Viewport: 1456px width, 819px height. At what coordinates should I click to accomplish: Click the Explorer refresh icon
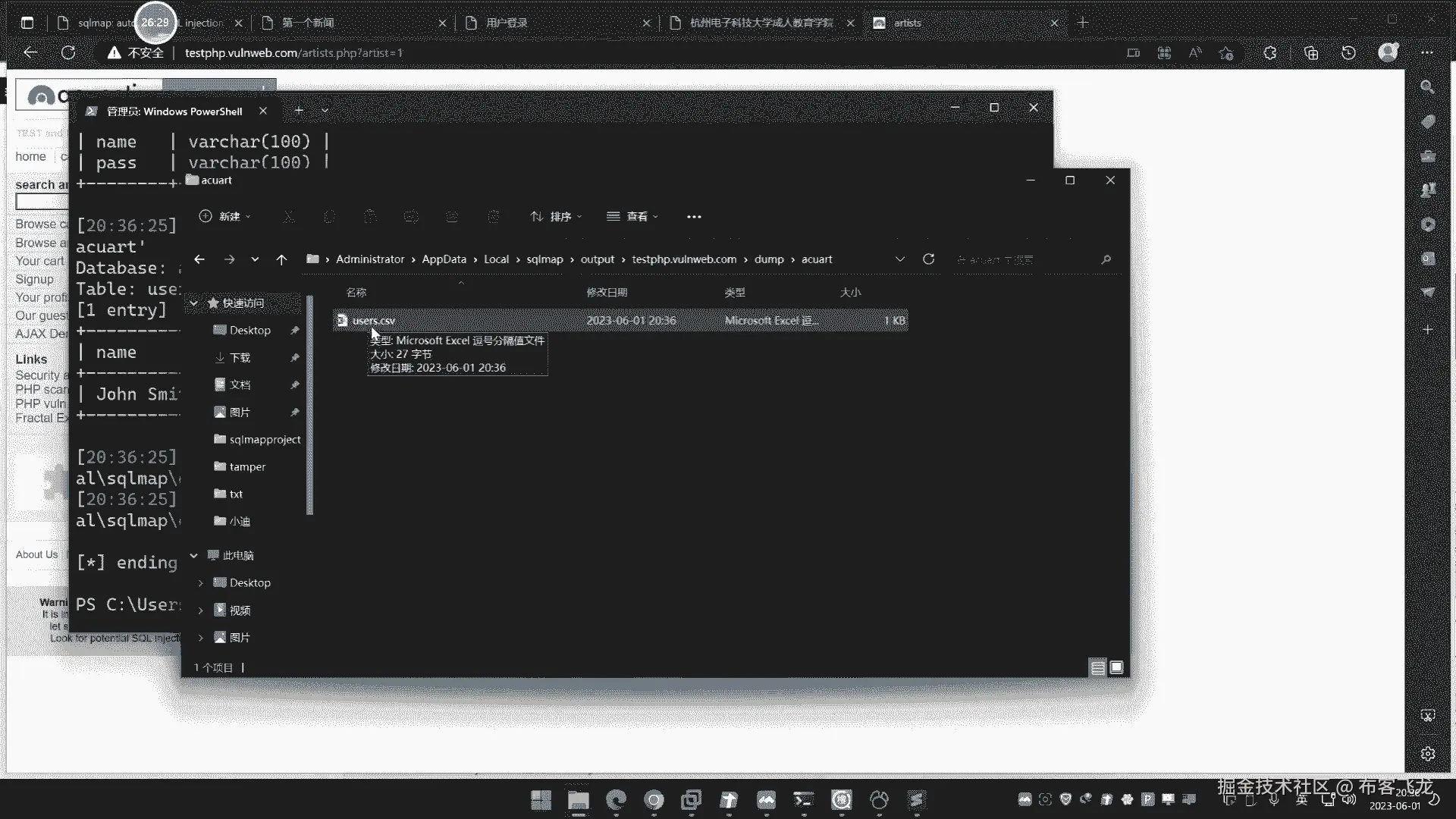tap(928, 259)
